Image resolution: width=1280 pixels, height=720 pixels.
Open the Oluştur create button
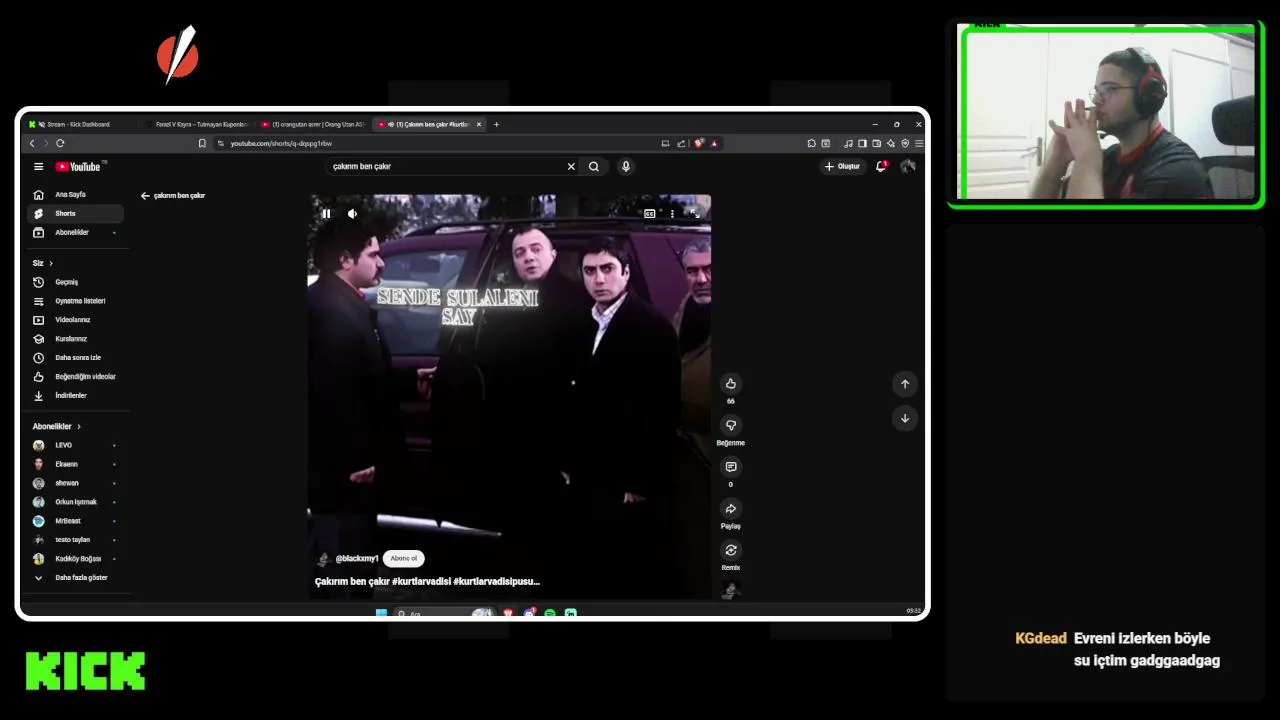pyautogui.click(x=842, y=167)
